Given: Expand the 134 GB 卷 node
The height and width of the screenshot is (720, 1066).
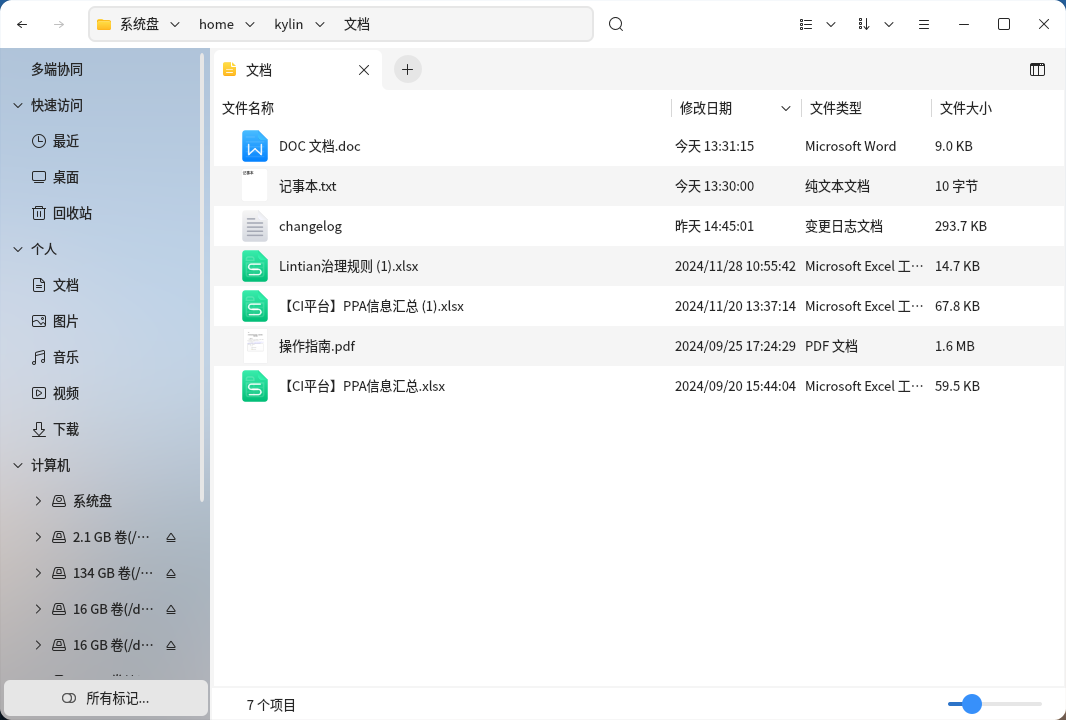Looking at the screenshot, I should click(x=38, y=573).
